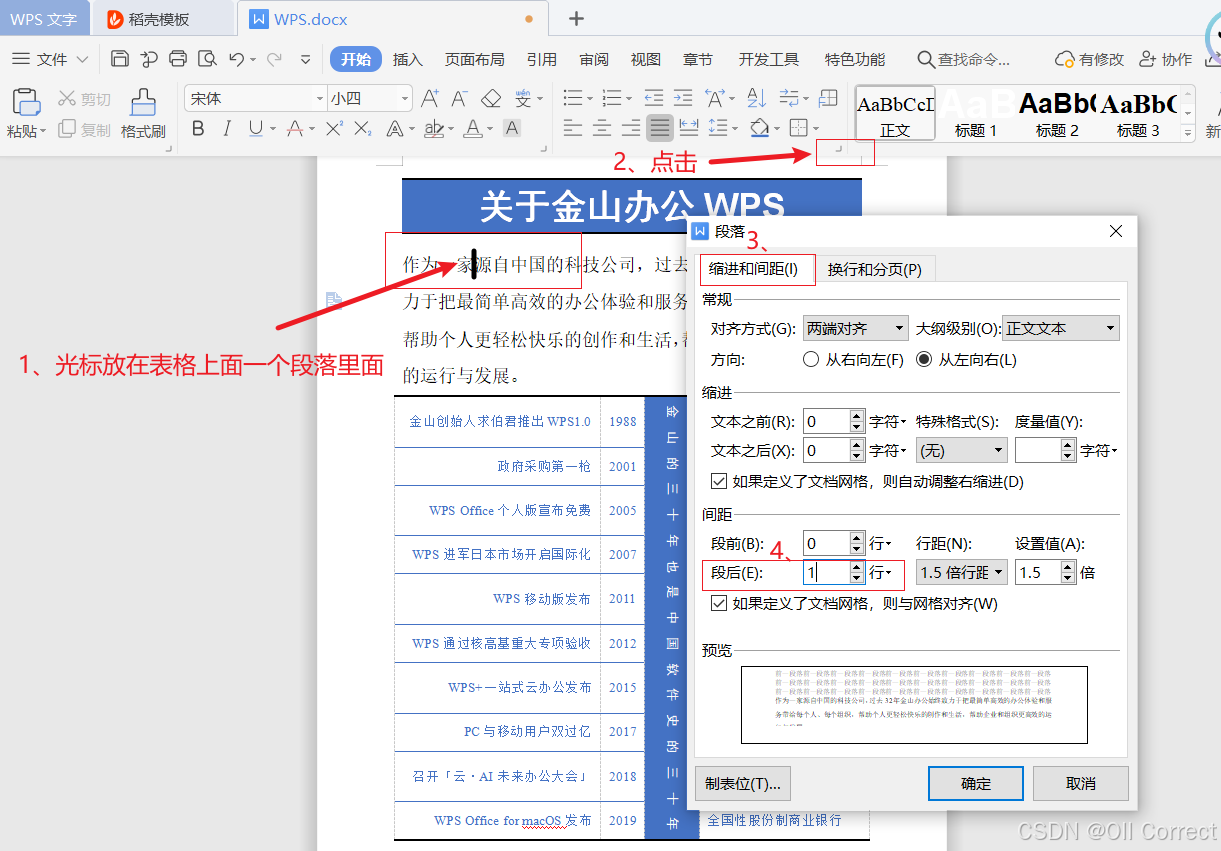Click the Paste icon

click(25, 103)
